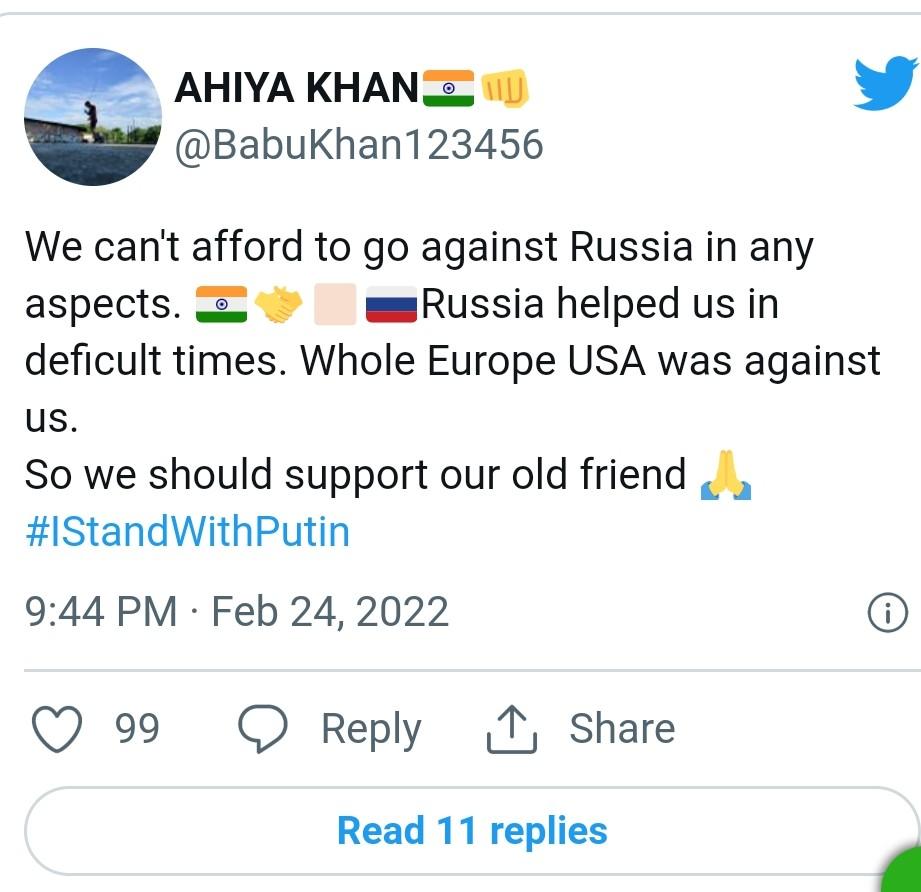Click the 9:44 PM Feb 24, 2022 timestamp
Screen dimensions: 921x892
pos(237,611)
